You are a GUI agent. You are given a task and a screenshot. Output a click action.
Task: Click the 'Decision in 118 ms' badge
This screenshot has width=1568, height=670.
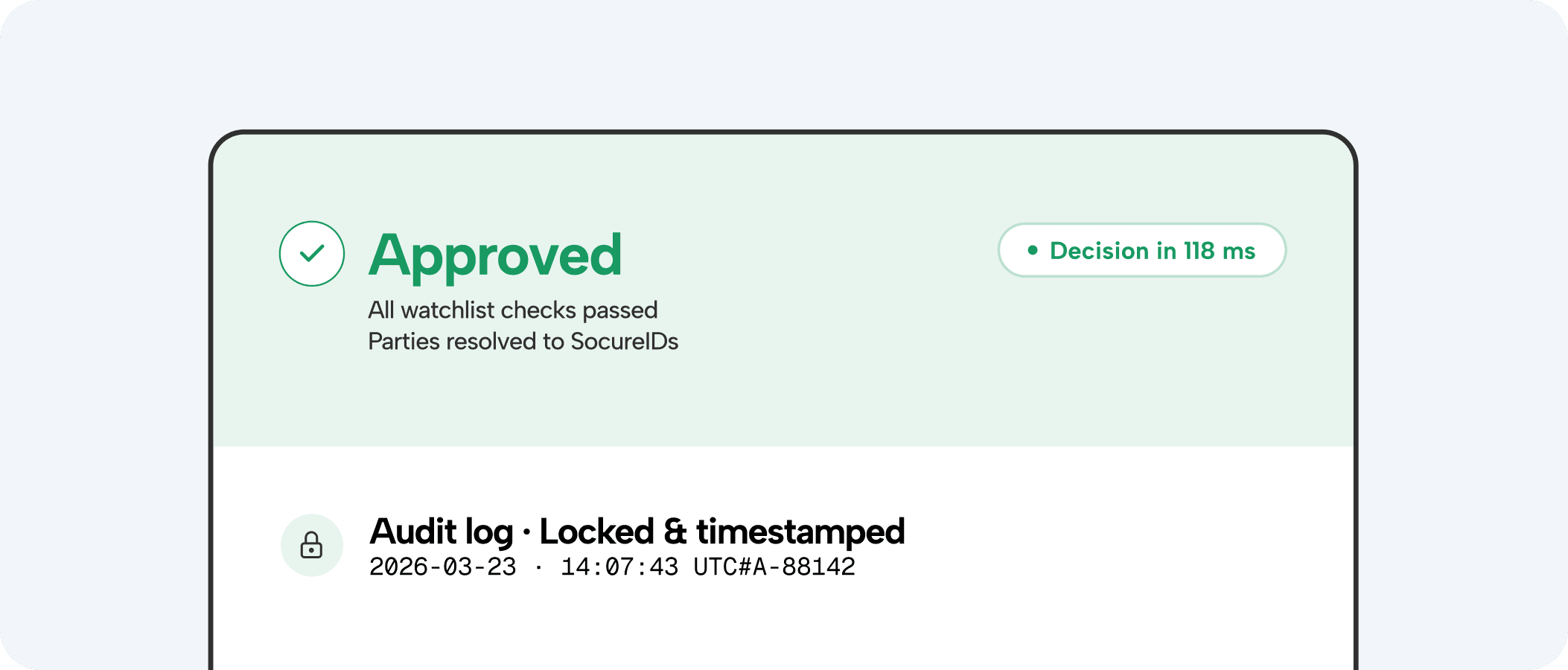[1141, 251]
